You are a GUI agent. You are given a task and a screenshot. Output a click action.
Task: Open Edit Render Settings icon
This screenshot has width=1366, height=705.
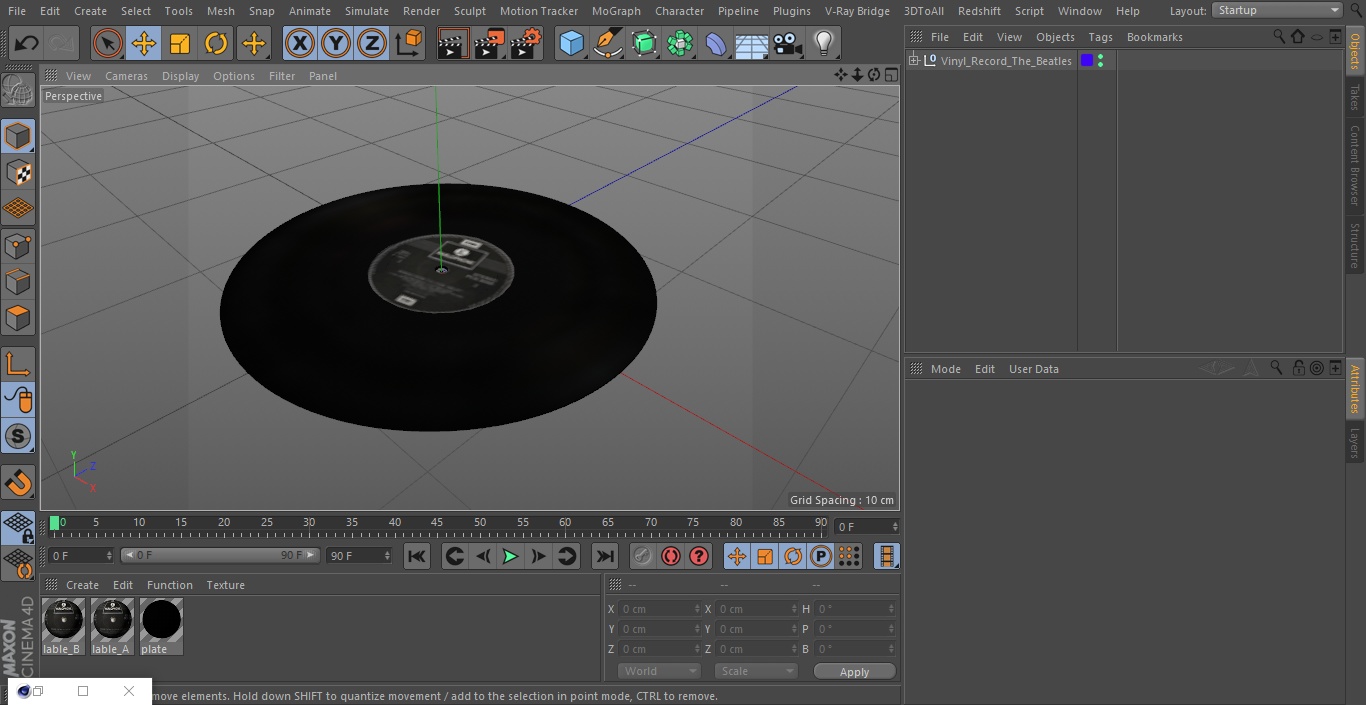pyautogui.click(x=526, y=44)
